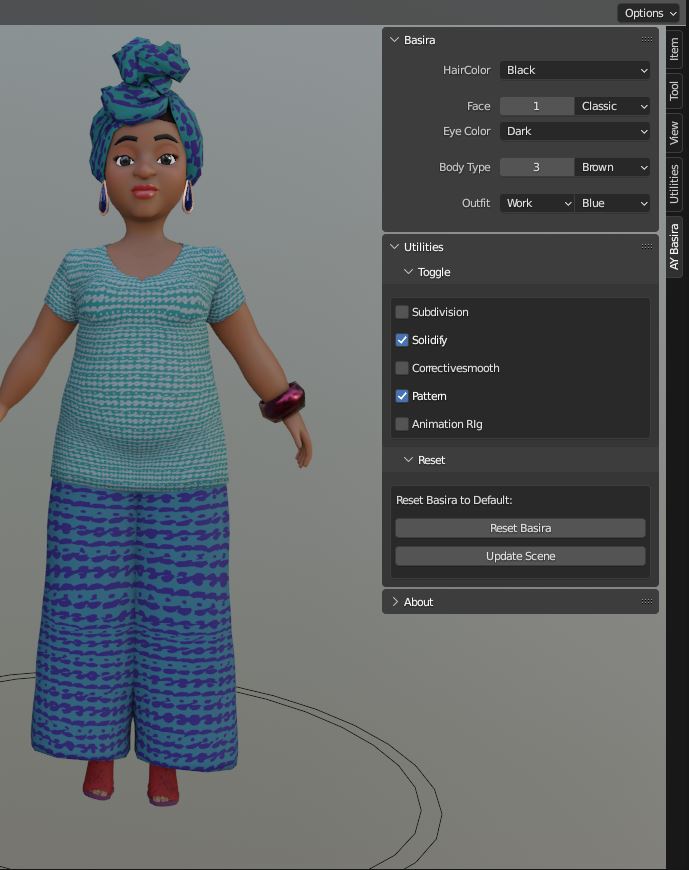Uncheck the Solidify option
Viewport: 689px width, 870px height.
[x=402, y=340]
